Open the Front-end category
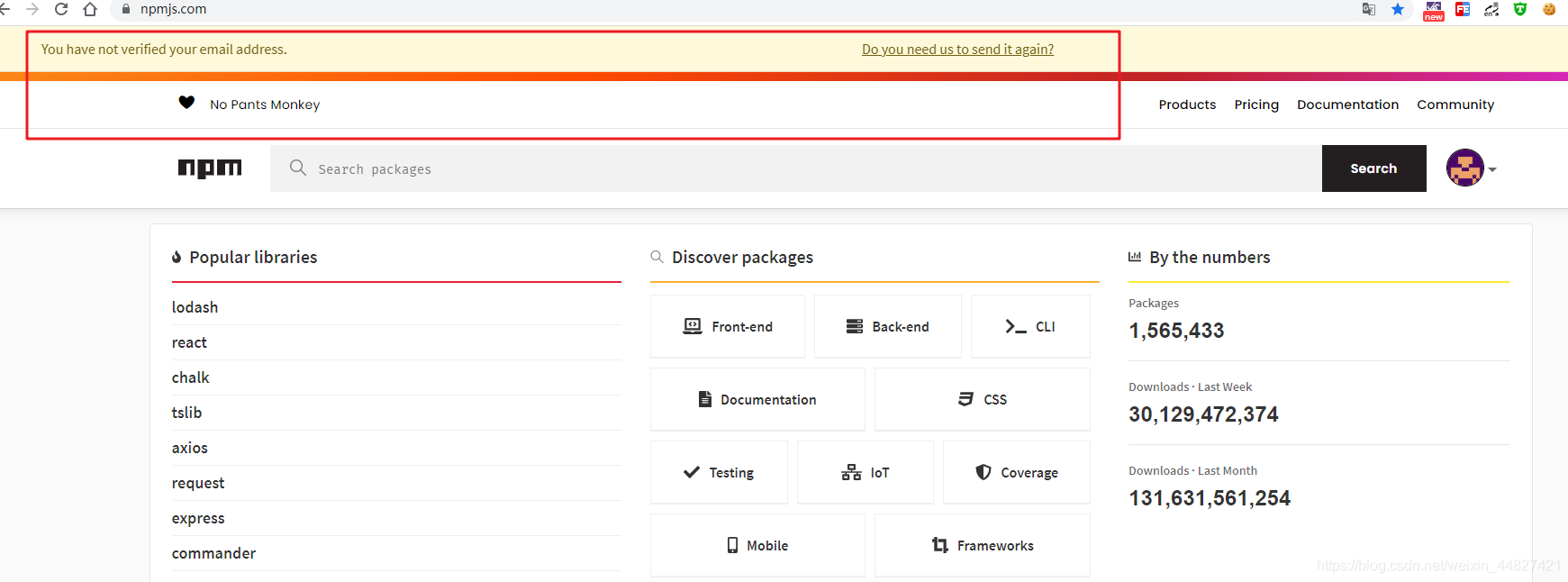 point(728,326)
